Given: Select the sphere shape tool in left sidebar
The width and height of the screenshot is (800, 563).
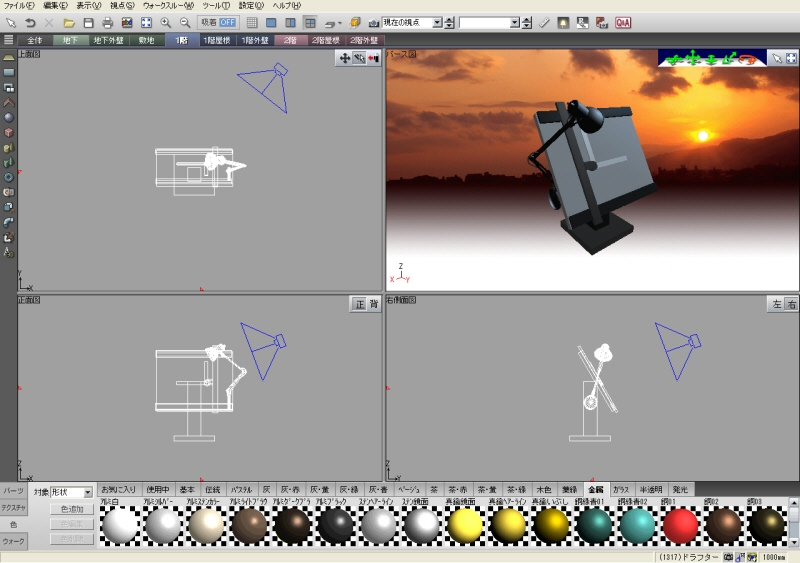Looking at the screenshot, I should [8, 117].
